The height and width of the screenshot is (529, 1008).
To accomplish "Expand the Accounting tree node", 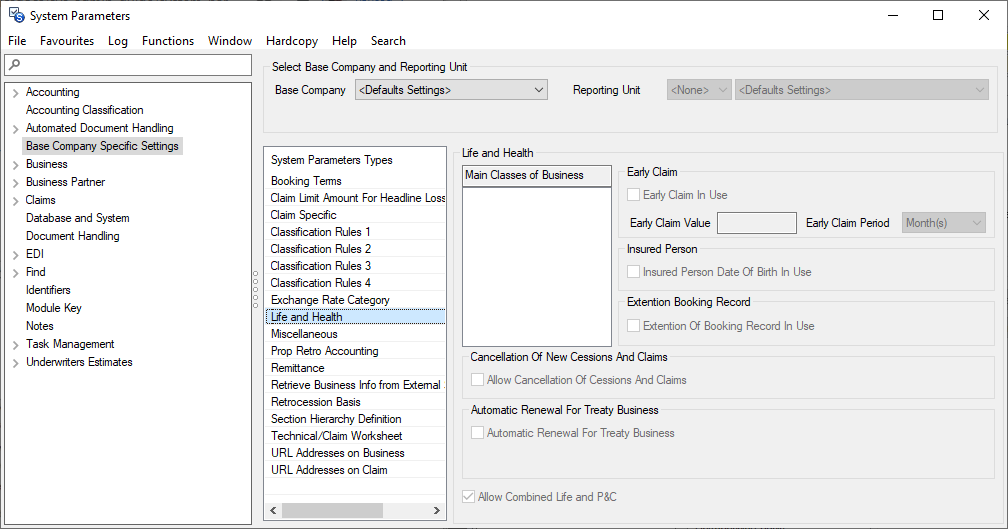I will coord(16,93).
